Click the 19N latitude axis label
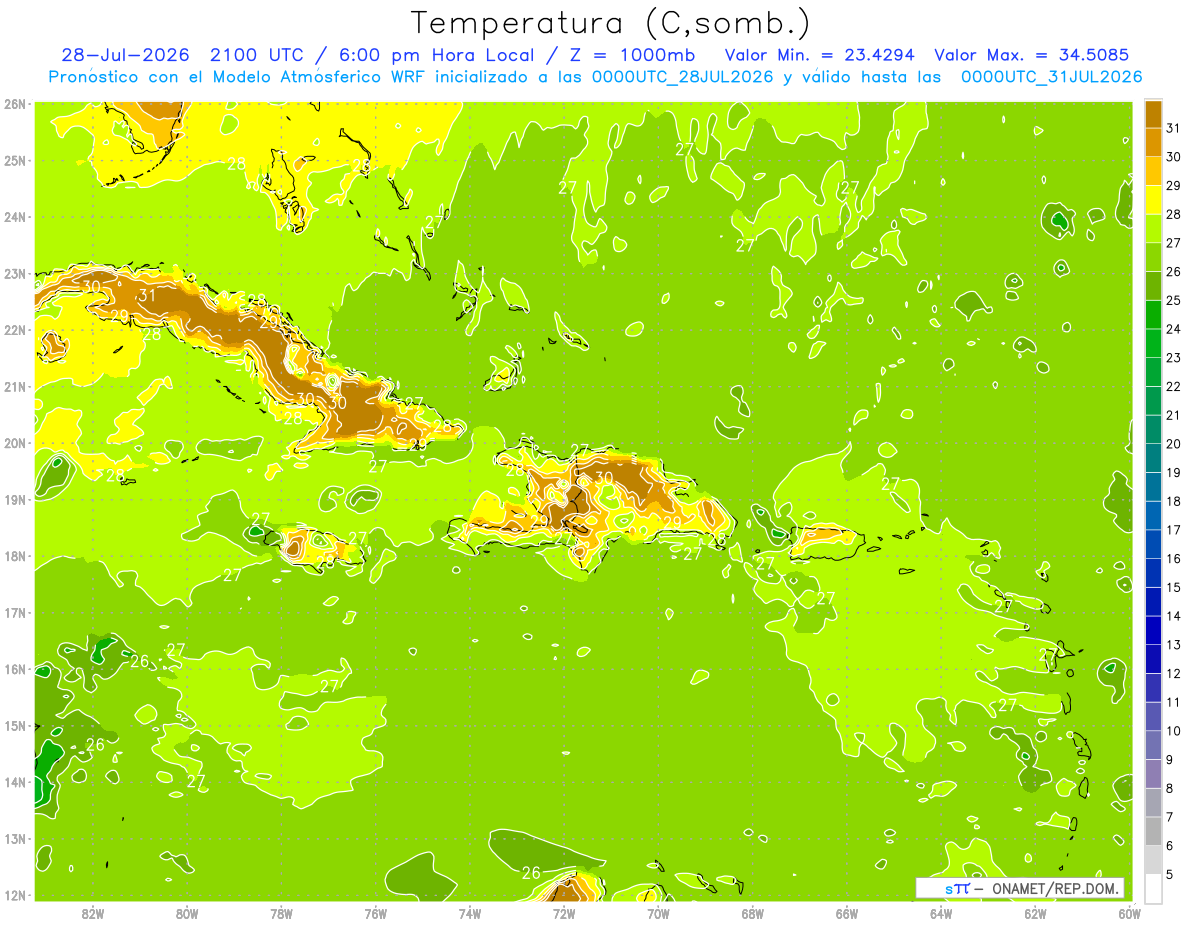 point(14,500)
